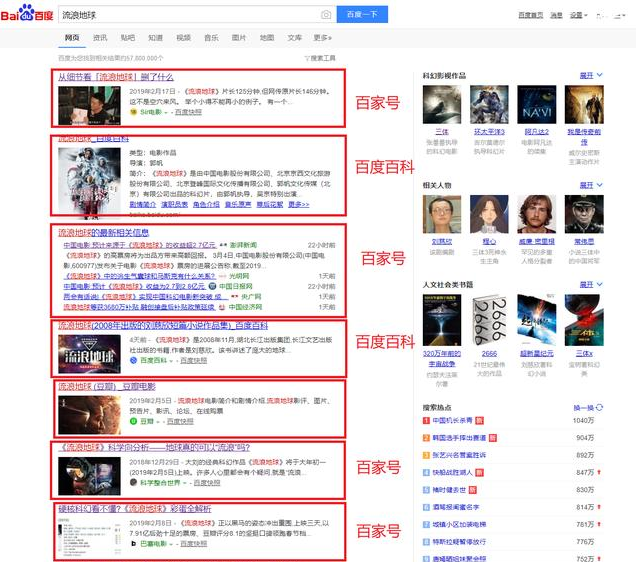Viewport: 643px width, 562px height.
Task: Click the 2666 book cover
Action: pos(489,320)
